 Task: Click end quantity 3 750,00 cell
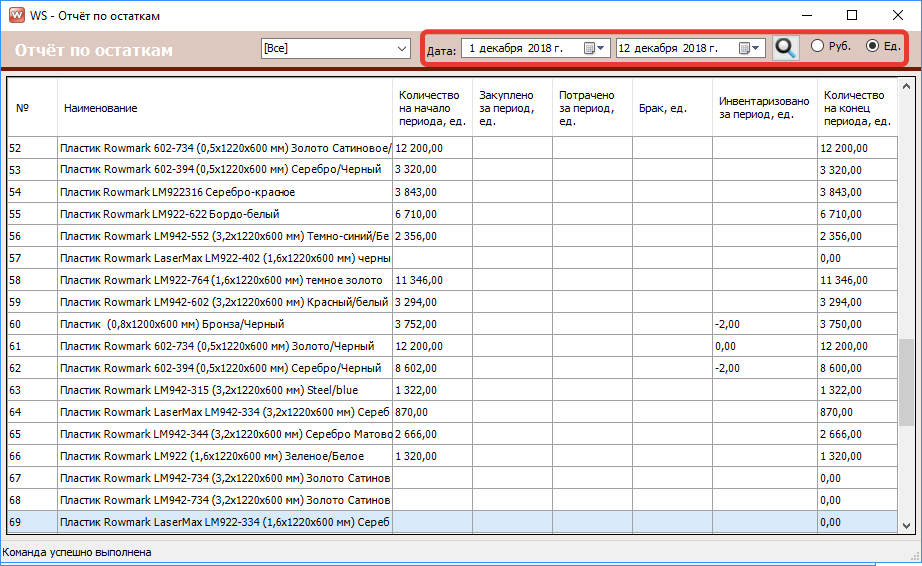[x=857, y=324]
